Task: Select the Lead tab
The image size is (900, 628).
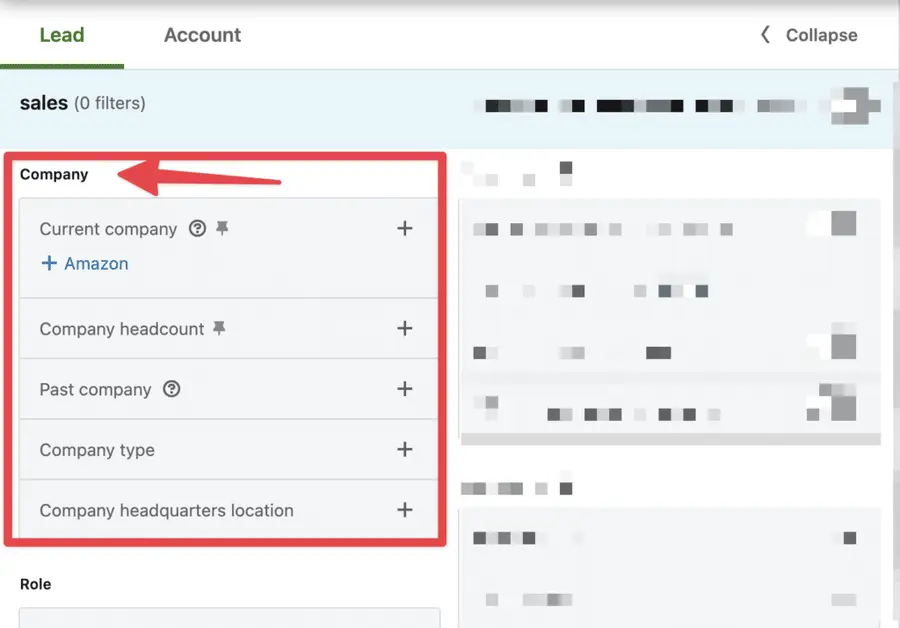Action: (62, 34)
